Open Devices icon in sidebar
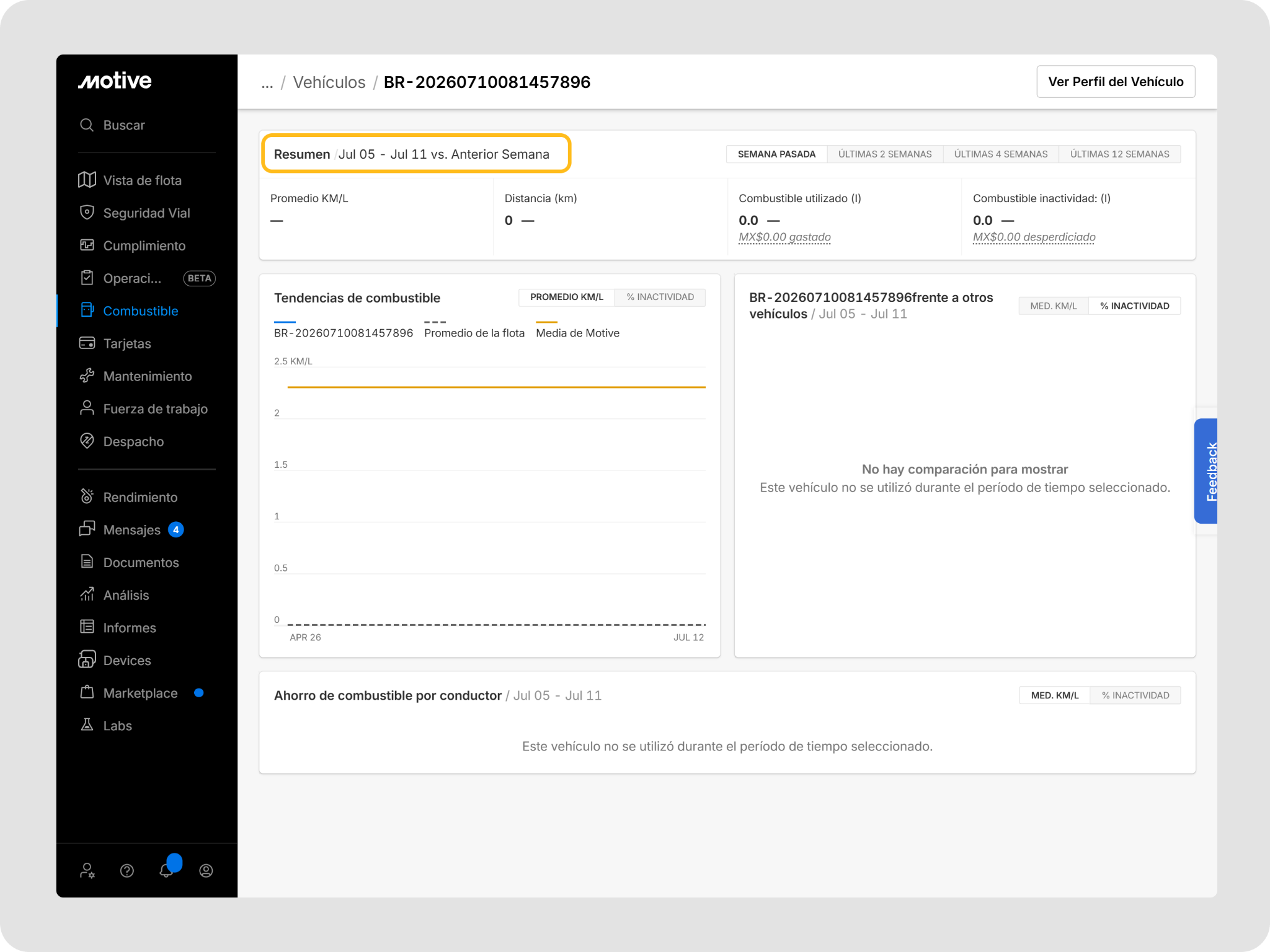This screenshot has height=952, width=1270. tap(87, 660)
